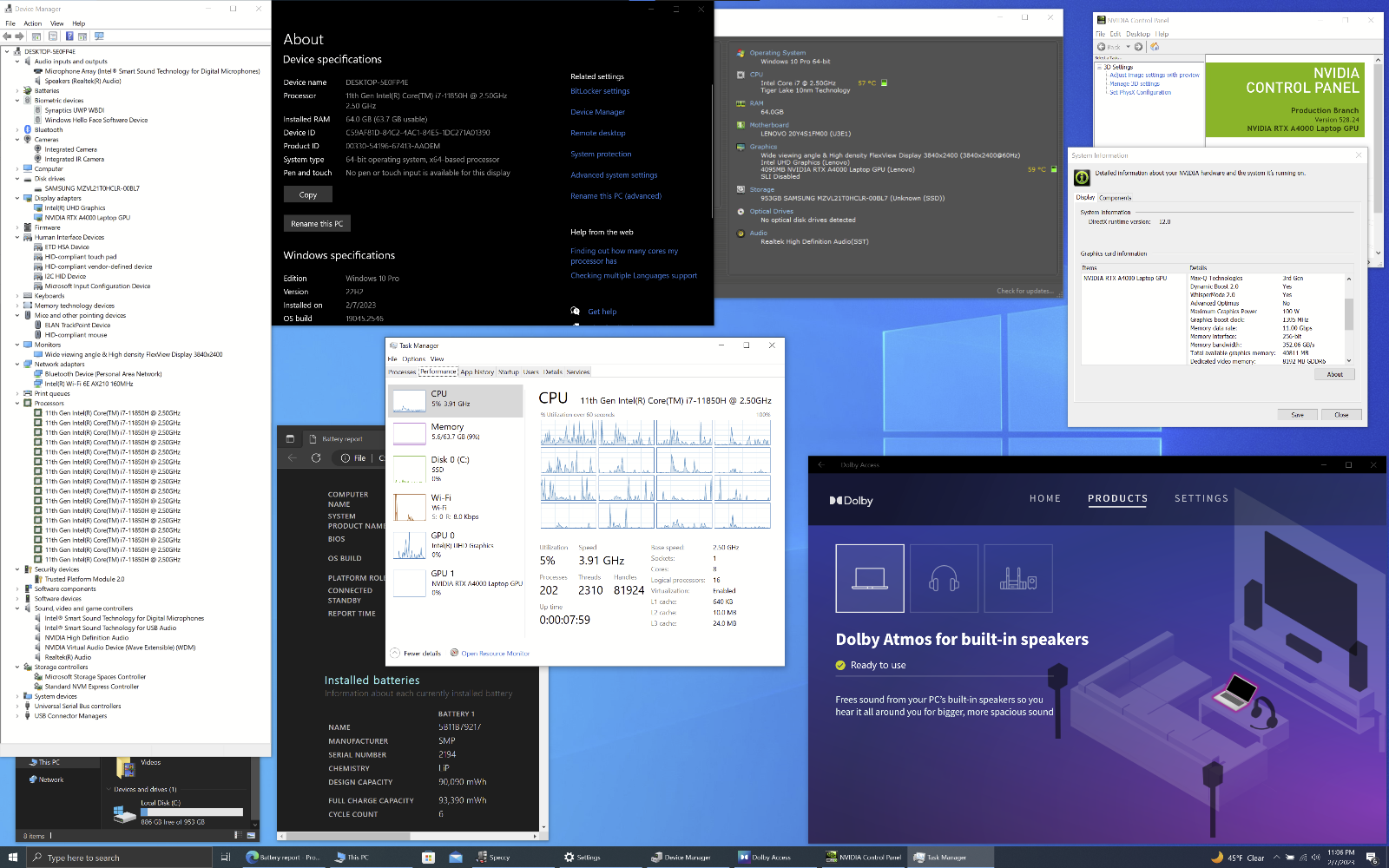Switch File Explorer to details view icon
Image resolution: width=1389 pixels, height=868 pixels.
pyautogui.click(x=239, y=836)
